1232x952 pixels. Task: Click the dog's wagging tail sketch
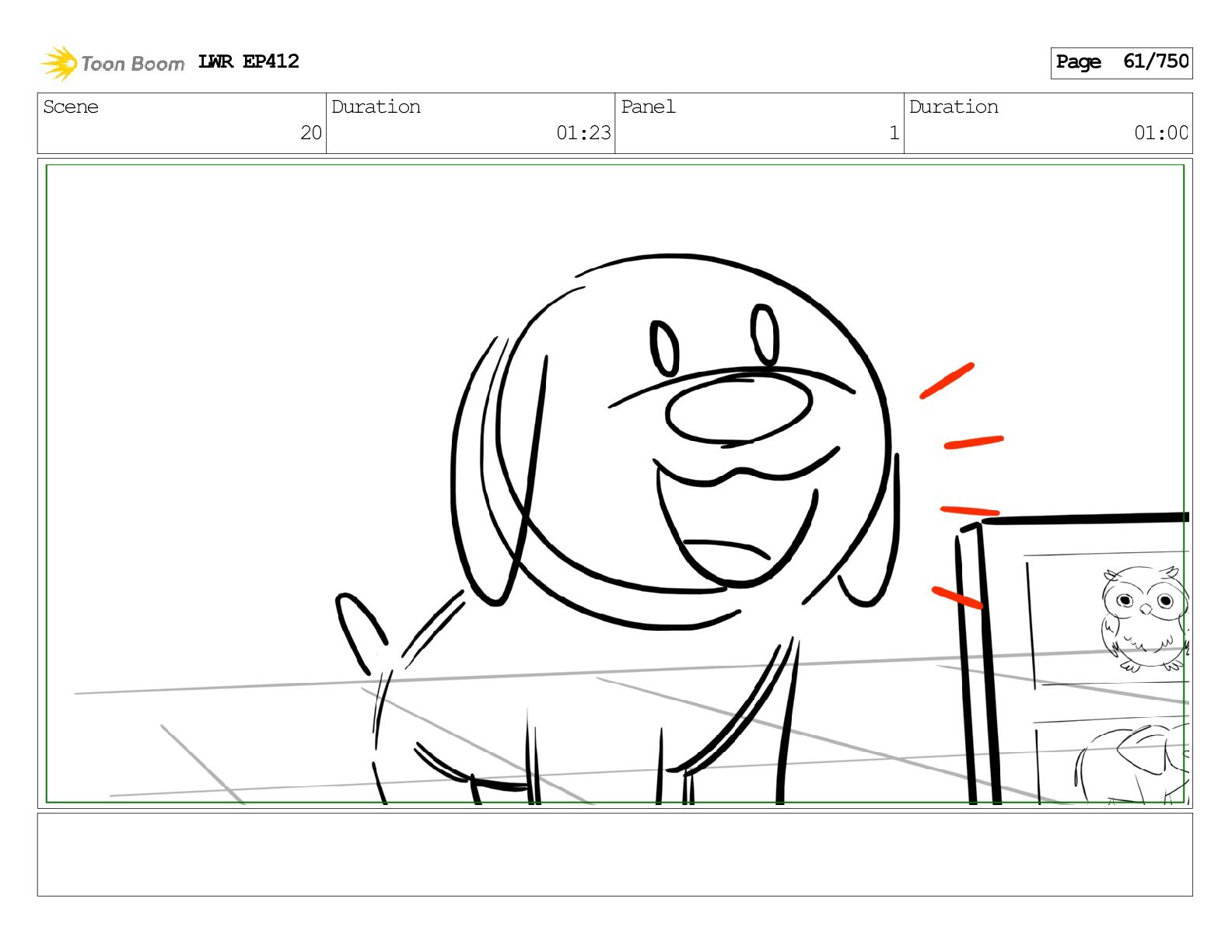[362, 633]
